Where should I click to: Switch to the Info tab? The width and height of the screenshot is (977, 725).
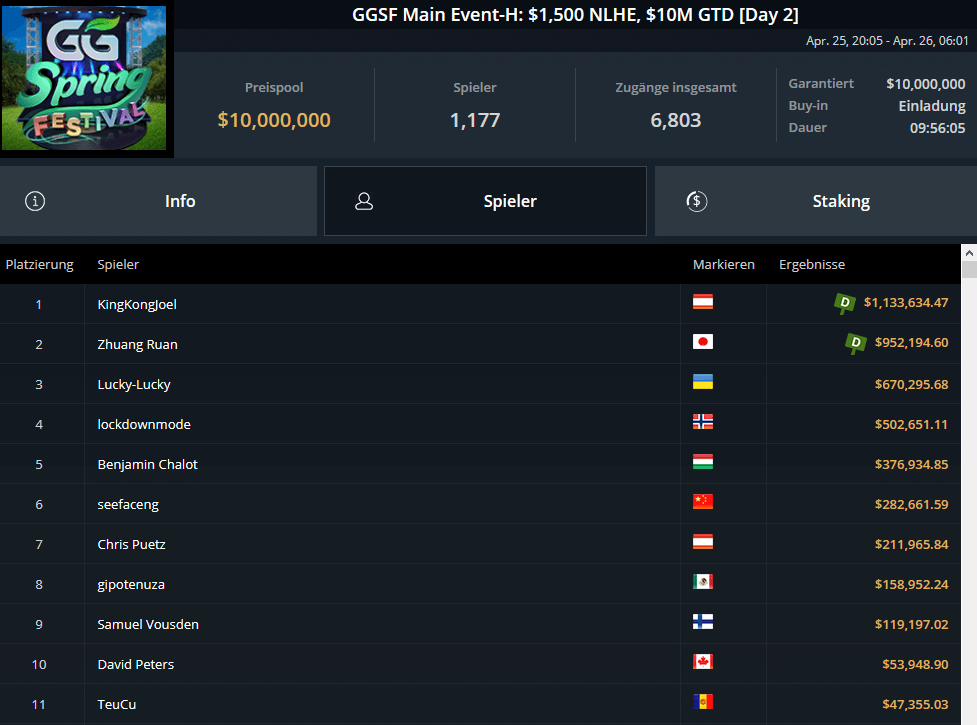[180, 201]
